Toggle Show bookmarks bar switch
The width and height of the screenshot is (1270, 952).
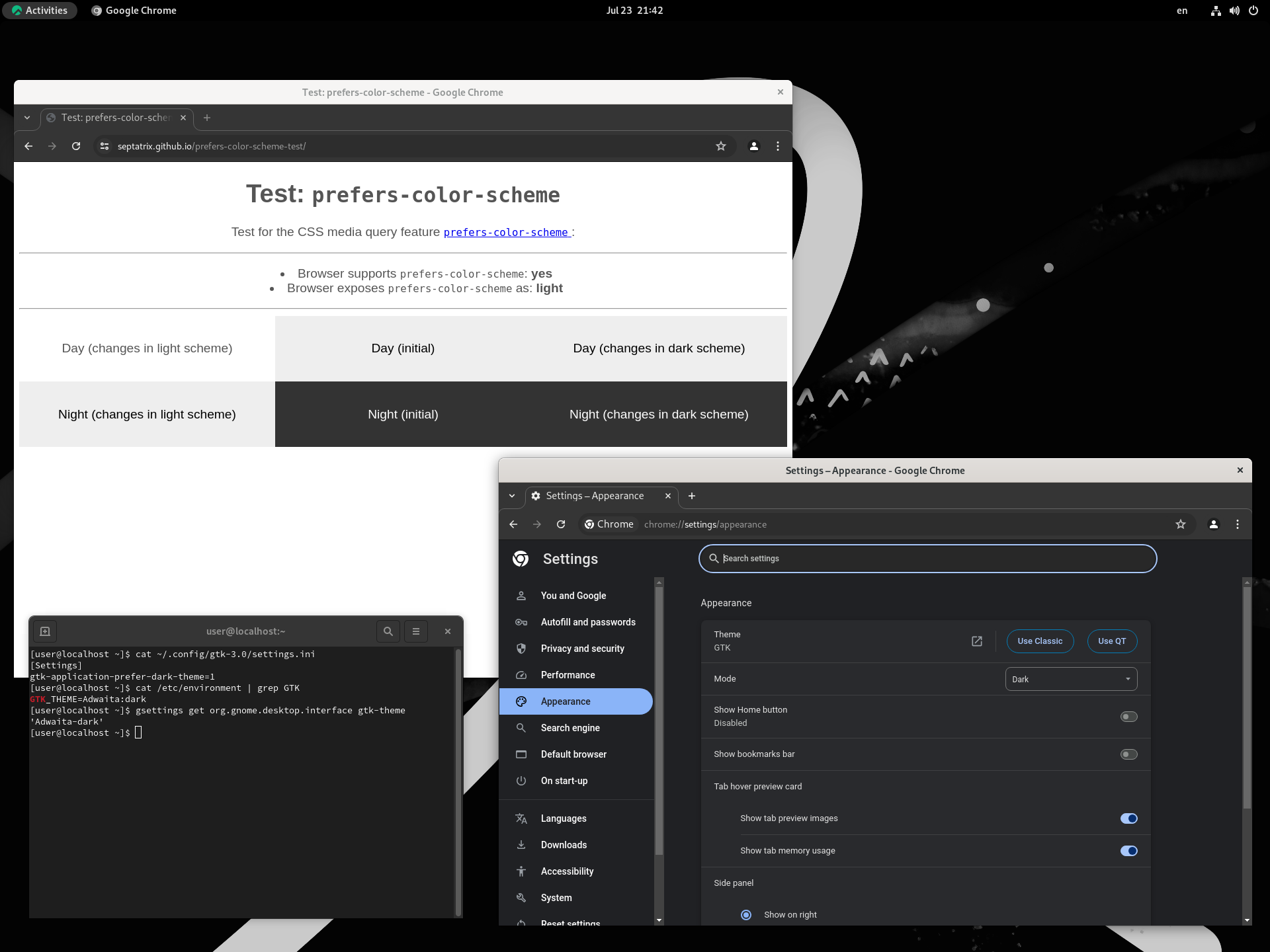(x=1128, y=754)
